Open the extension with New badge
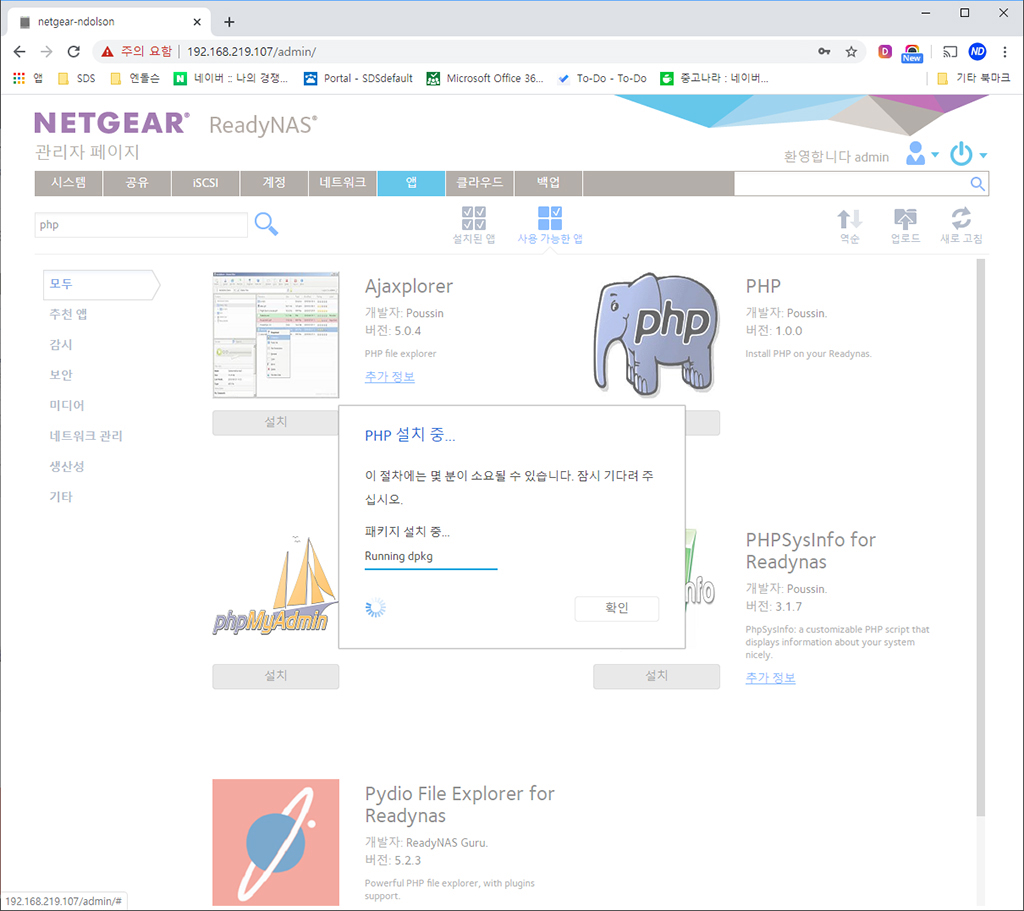This screenshot has height=911, width=1024. point(912,53)
